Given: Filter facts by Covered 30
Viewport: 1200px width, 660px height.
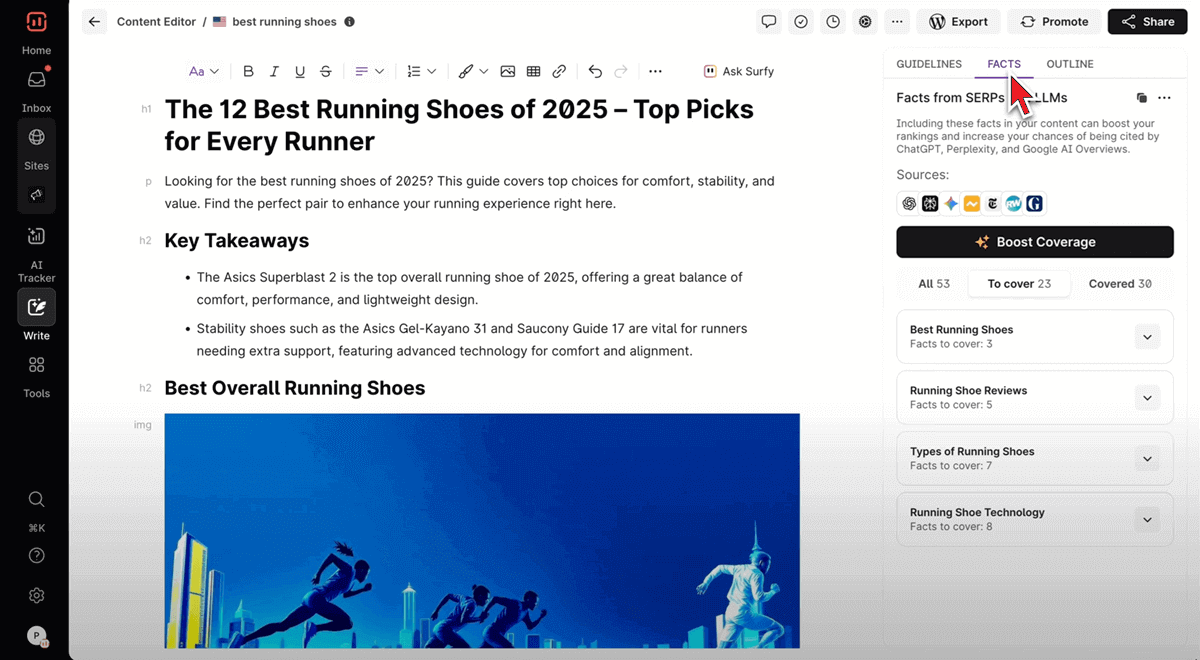Looking at the screenshot, I should [1119, 284].
